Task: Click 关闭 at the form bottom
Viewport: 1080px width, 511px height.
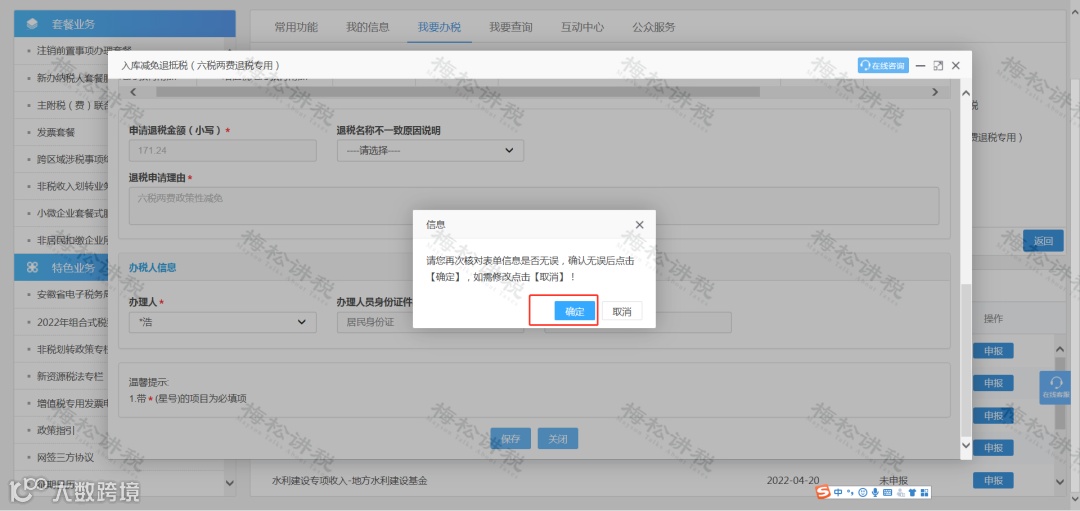Action: tap(557, 439)
